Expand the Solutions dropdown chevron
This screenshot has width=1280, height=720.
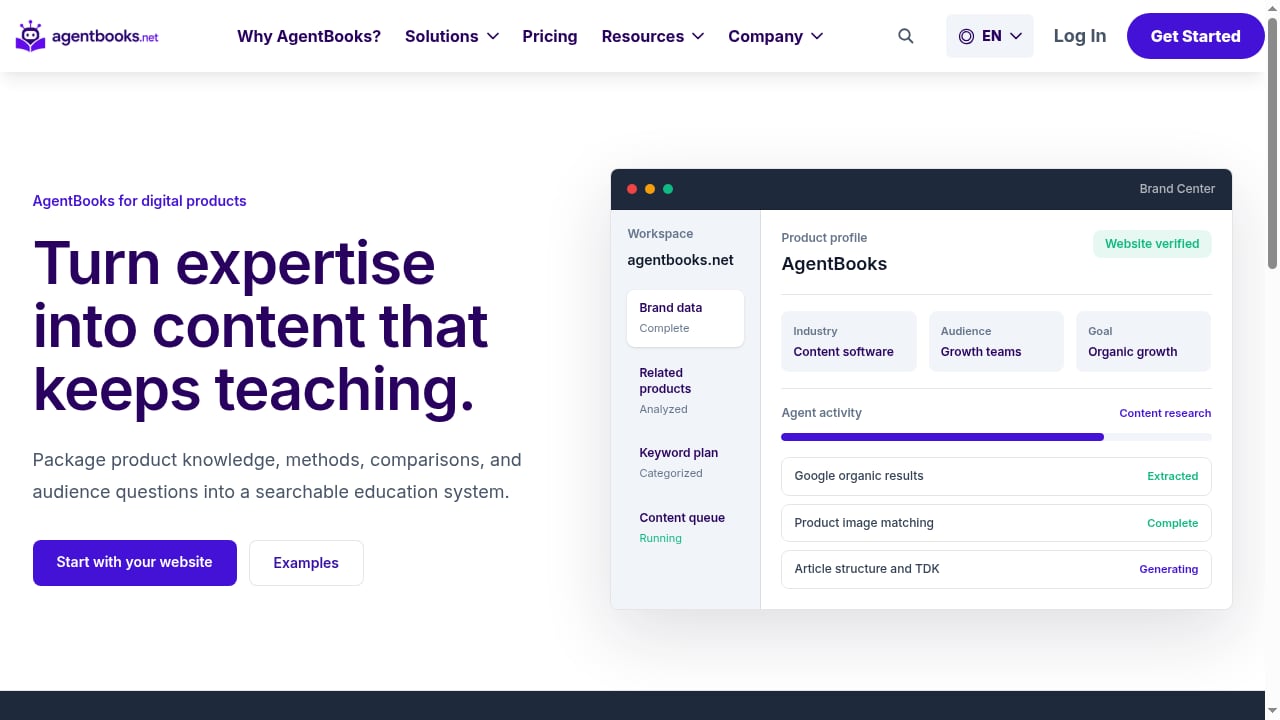point(493,36)
